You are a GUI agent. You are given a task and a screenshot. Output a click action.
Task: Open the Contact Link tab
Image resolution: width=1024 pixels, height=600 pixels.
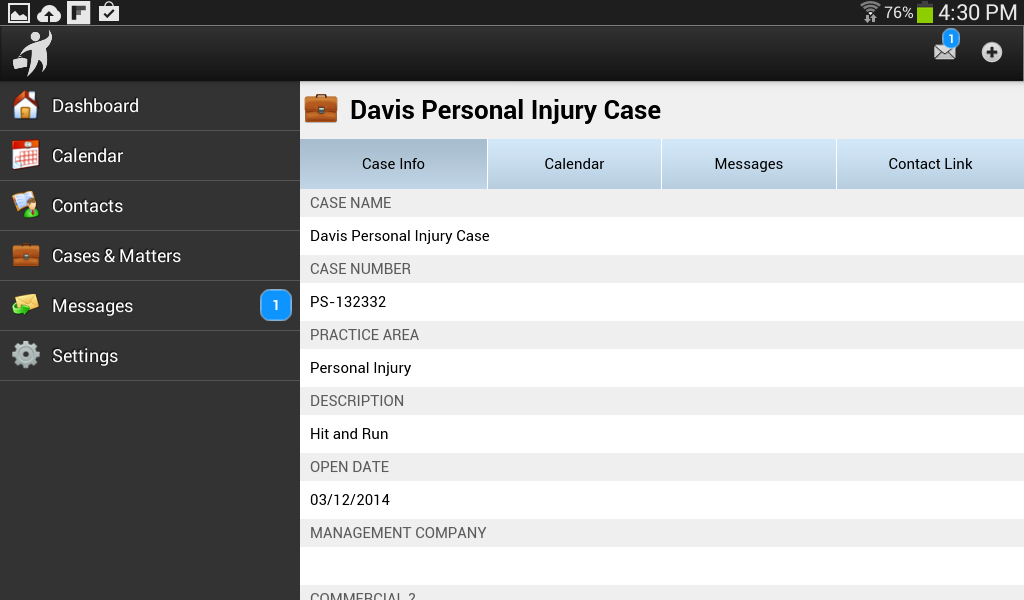[929, 163]
